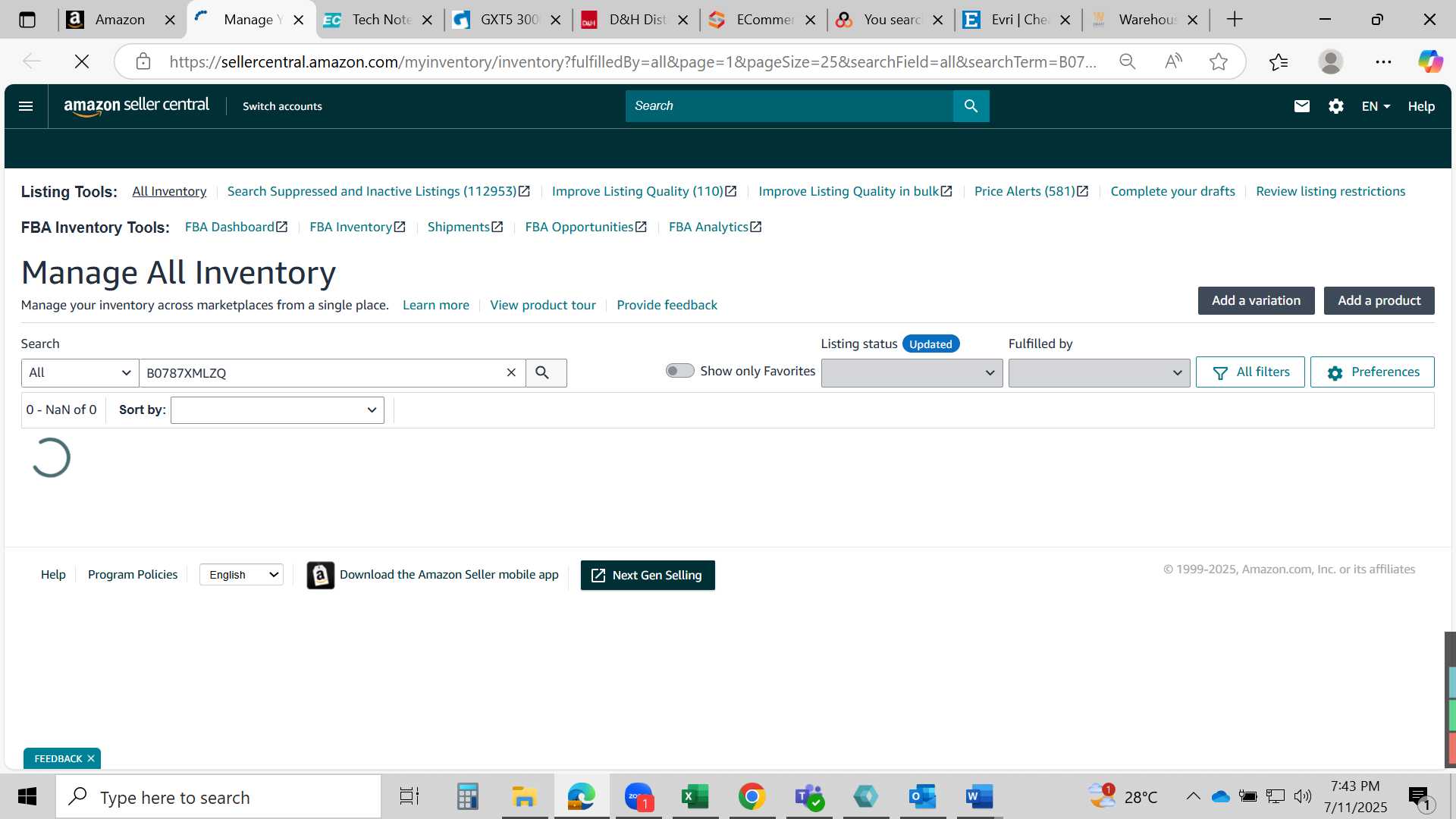Close the FEEDBACK tag

91,758
